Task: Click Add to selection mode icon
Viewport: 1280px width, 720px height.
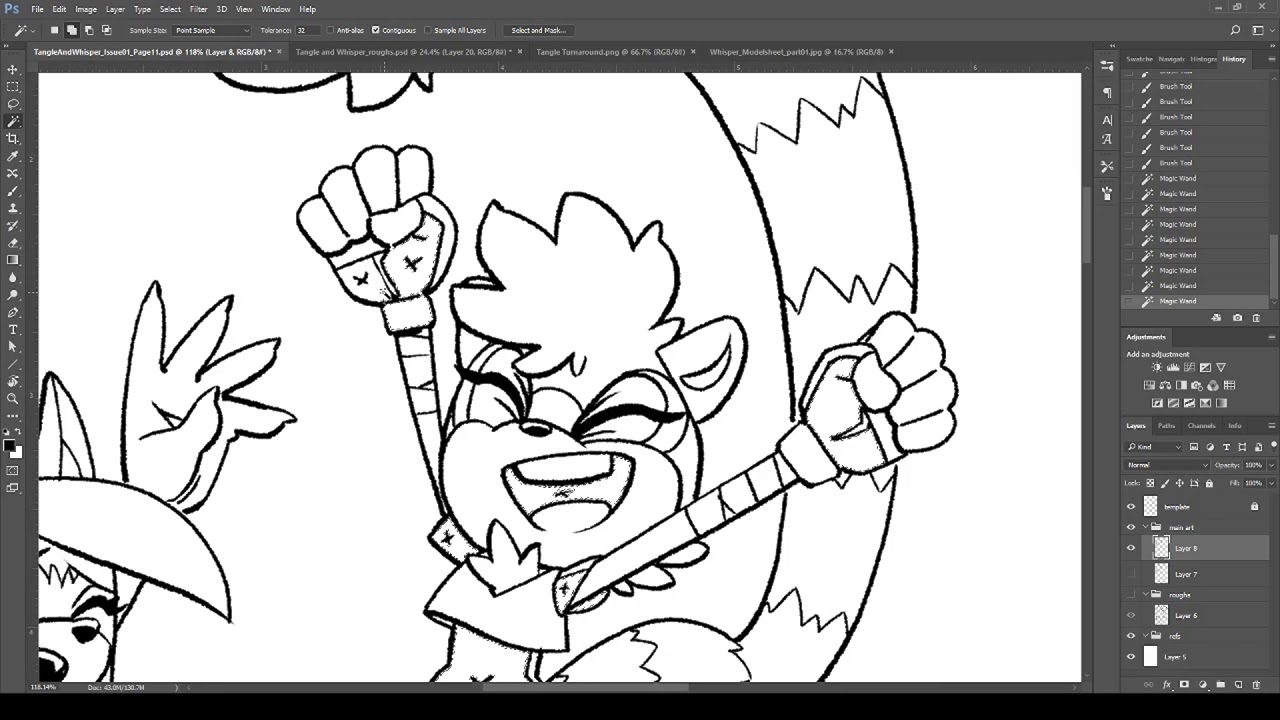Action: (72, 30)
